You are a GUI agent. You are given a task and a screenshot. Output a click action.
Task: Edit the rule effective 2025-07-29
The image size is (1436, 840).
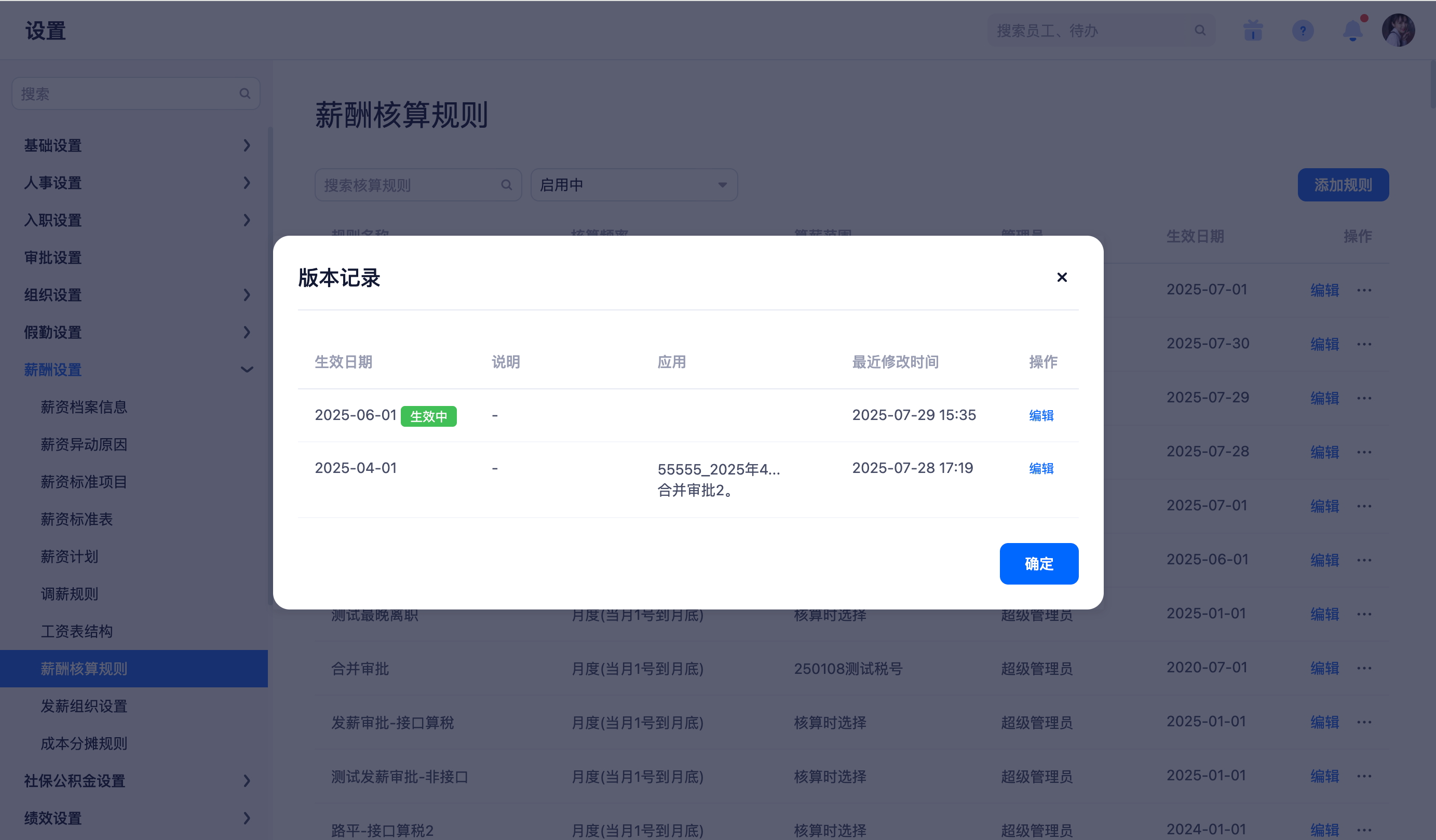tap(1324, 398)
